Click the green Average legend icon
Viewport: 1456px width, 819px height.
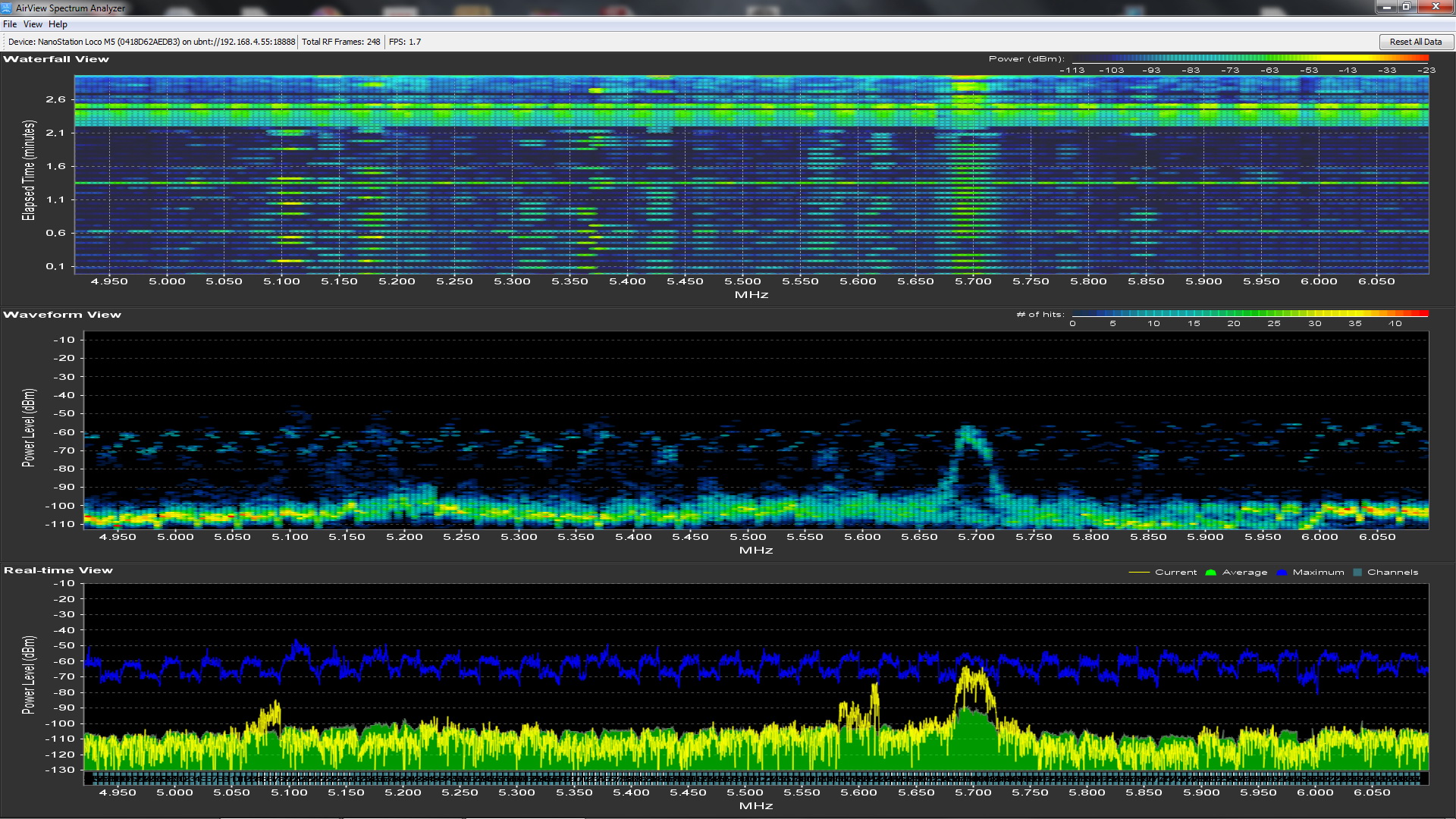[1210, 573]
